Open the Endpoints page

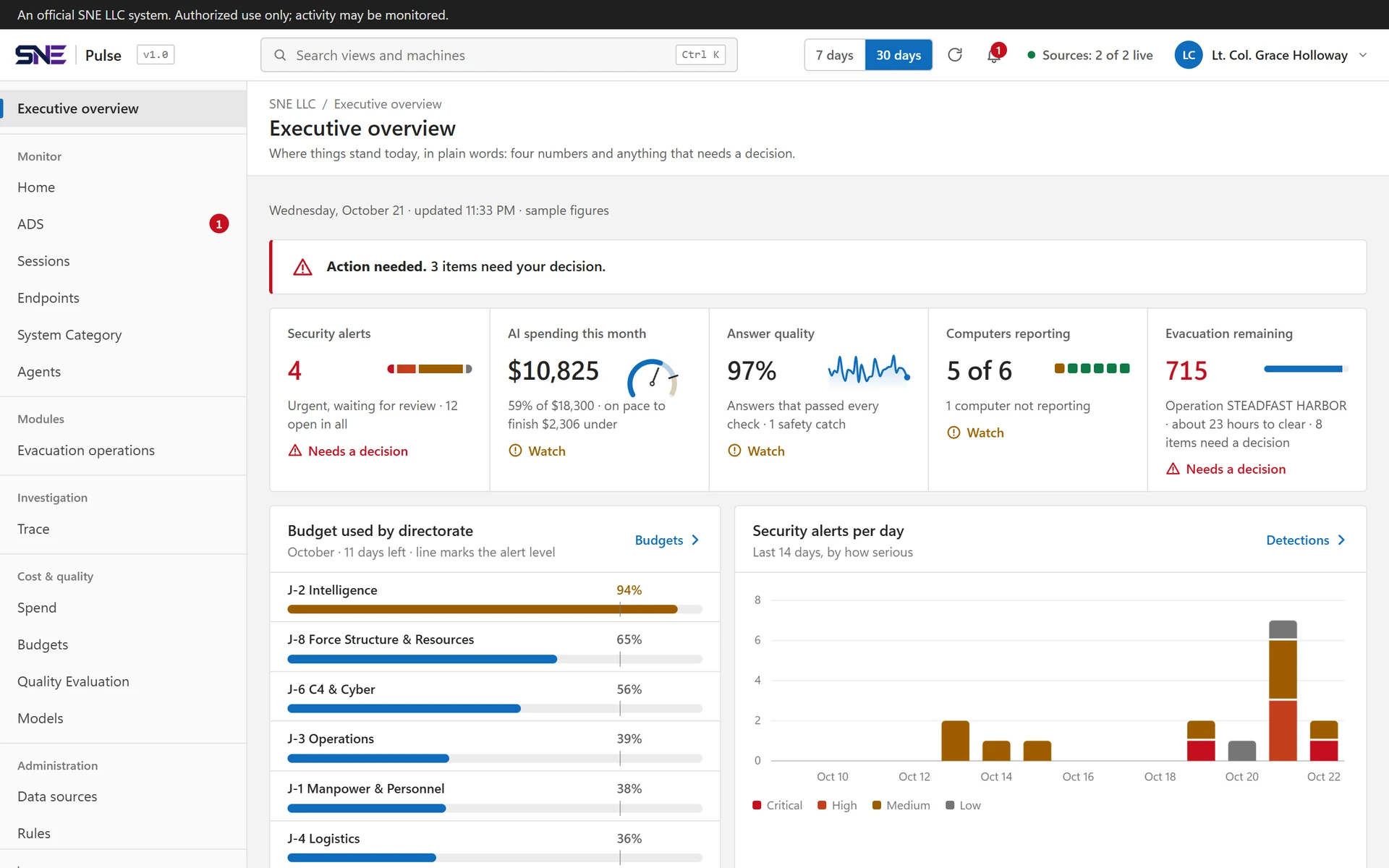123,298
